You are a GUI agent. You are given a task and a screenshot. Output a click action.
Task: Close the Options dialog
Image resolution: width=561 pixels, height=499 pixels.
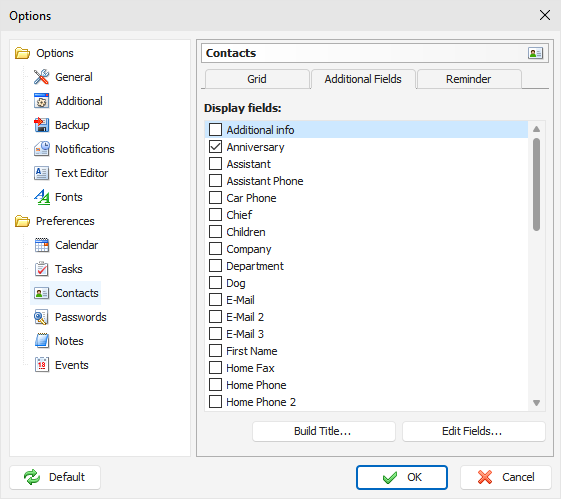coord(545,15)
